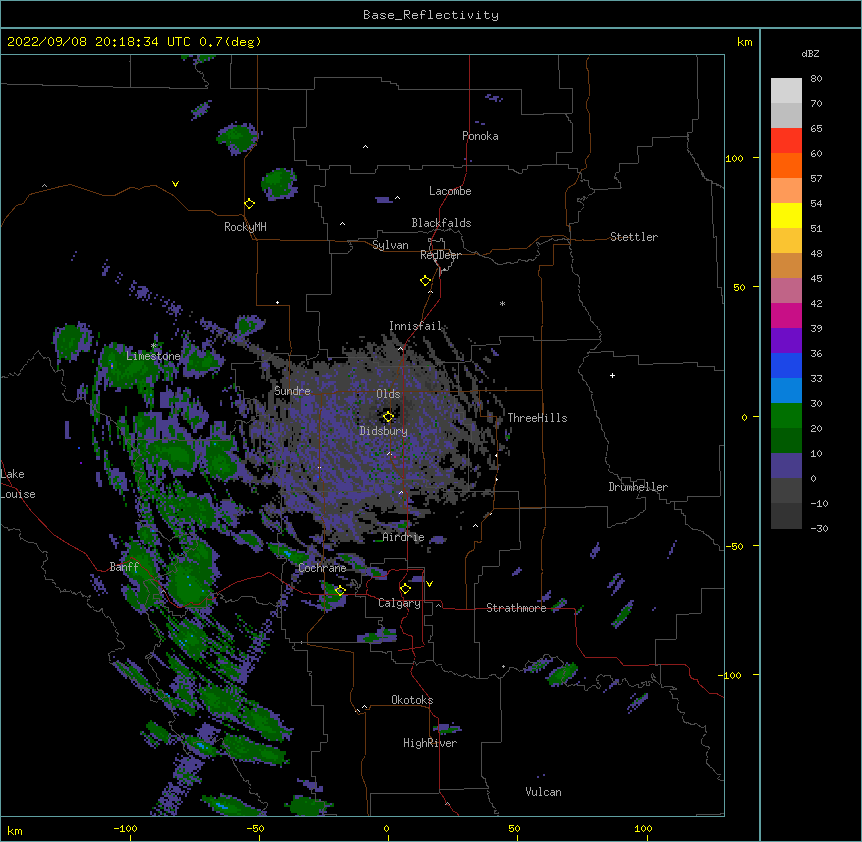Screen dimensions: 862x842
Task: Click the white asterisk above Limestone label
Action: tap(154, 346)
